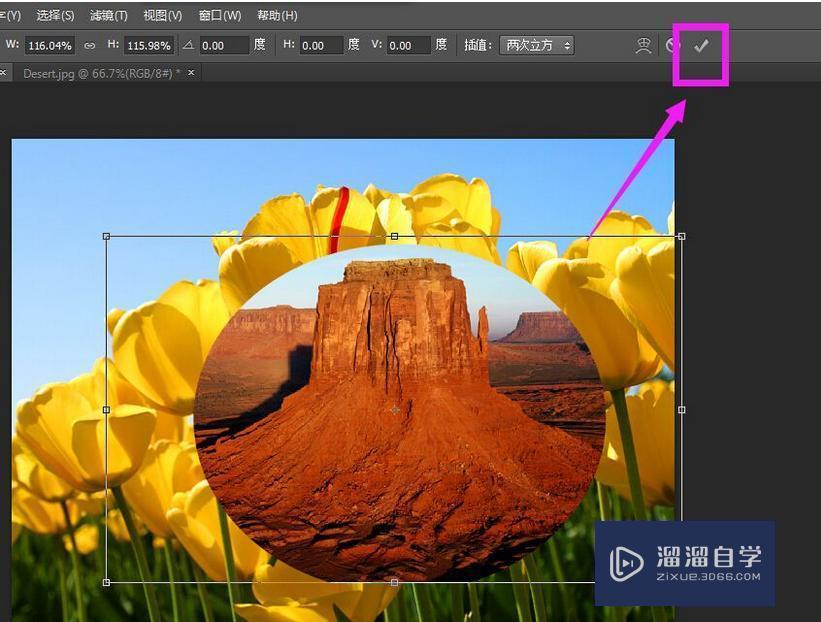Click the rotation angle field
Image resolution: width=821 pixels, height=622 pixels.
click(x=224, y=46)
